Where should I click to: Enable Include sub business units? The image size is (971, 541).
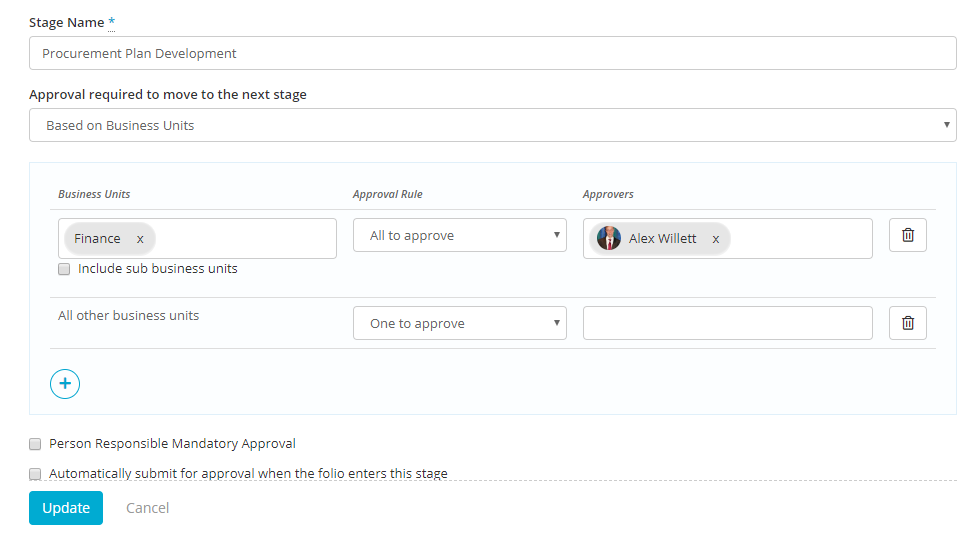pos(64,269)
